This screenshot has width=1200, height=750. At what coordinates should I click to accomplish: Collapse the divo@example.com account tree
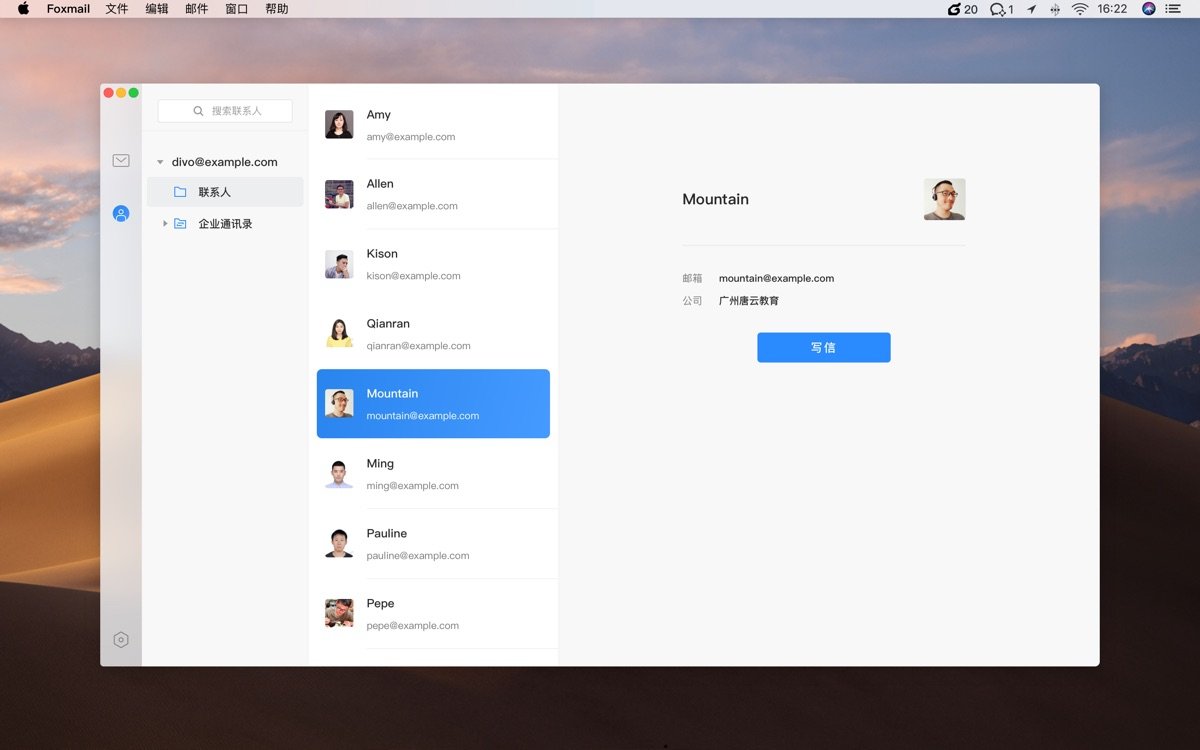point(160,162)
